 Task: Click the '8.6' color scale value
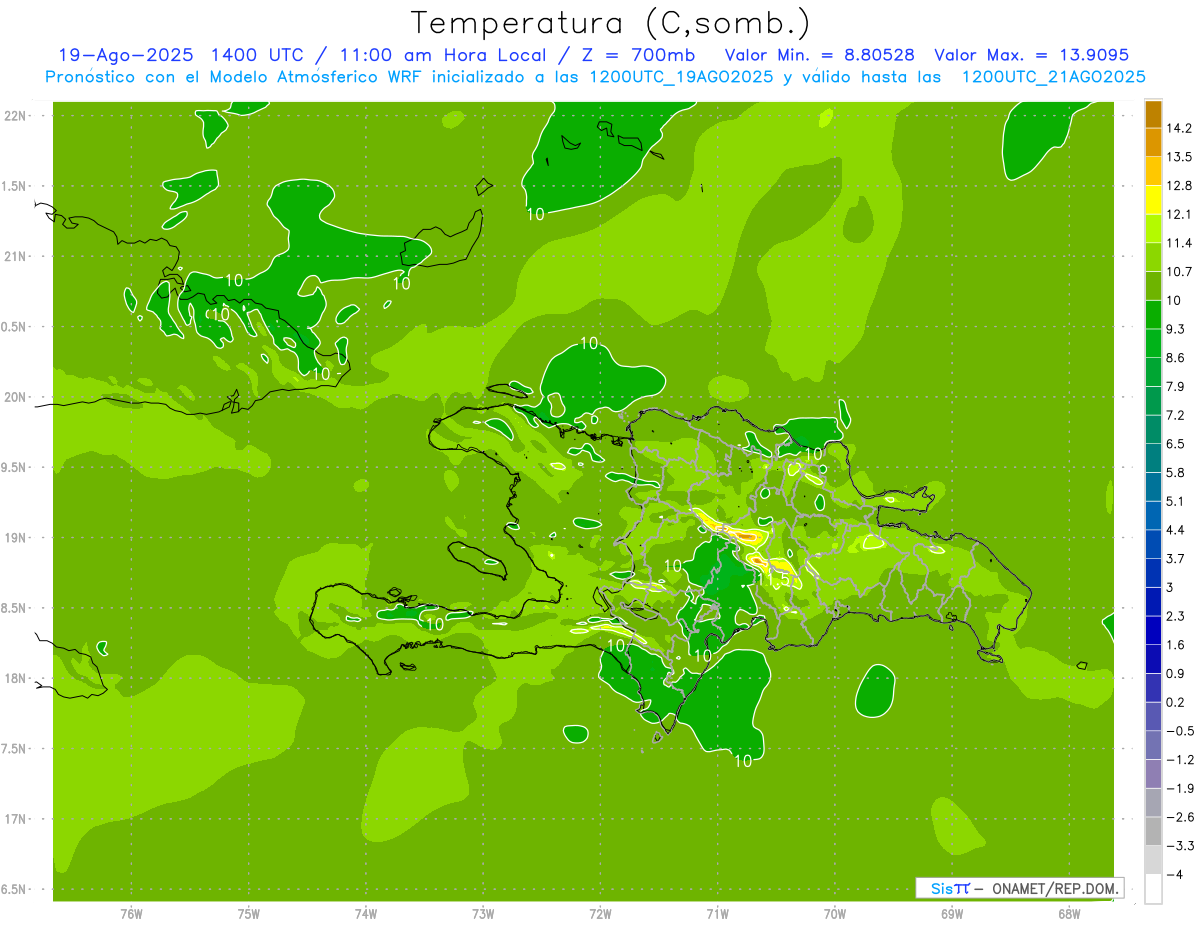pos(1175,358)
